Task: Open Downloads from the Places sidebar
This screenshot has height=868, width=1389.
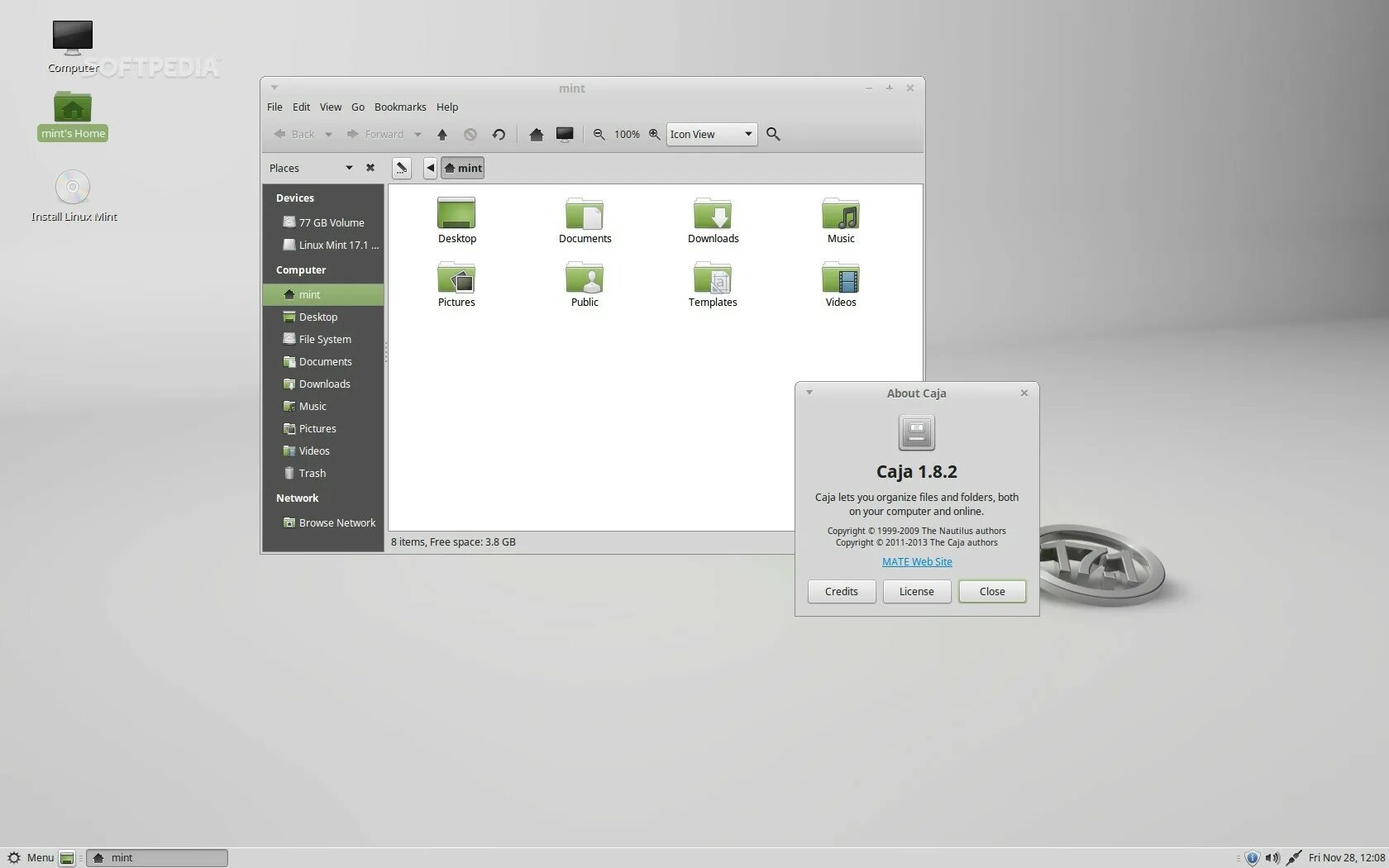Action: (x=323, y=384)
